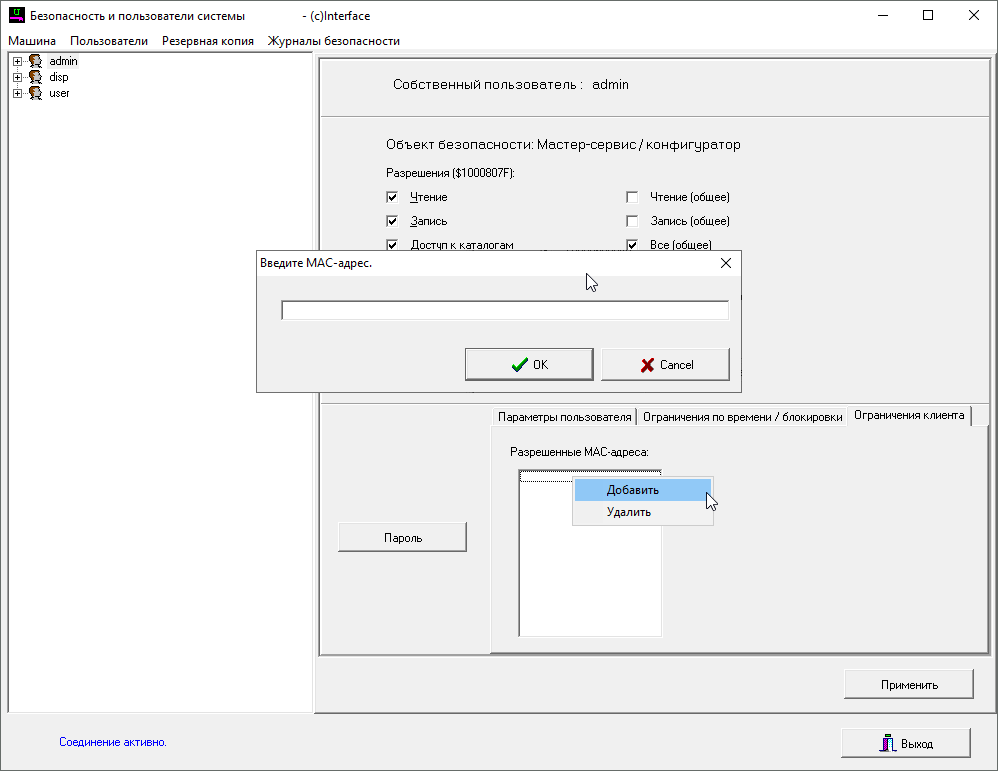
Task: Enable the Запись (общее) checkbox
Action: coord(632,221)
